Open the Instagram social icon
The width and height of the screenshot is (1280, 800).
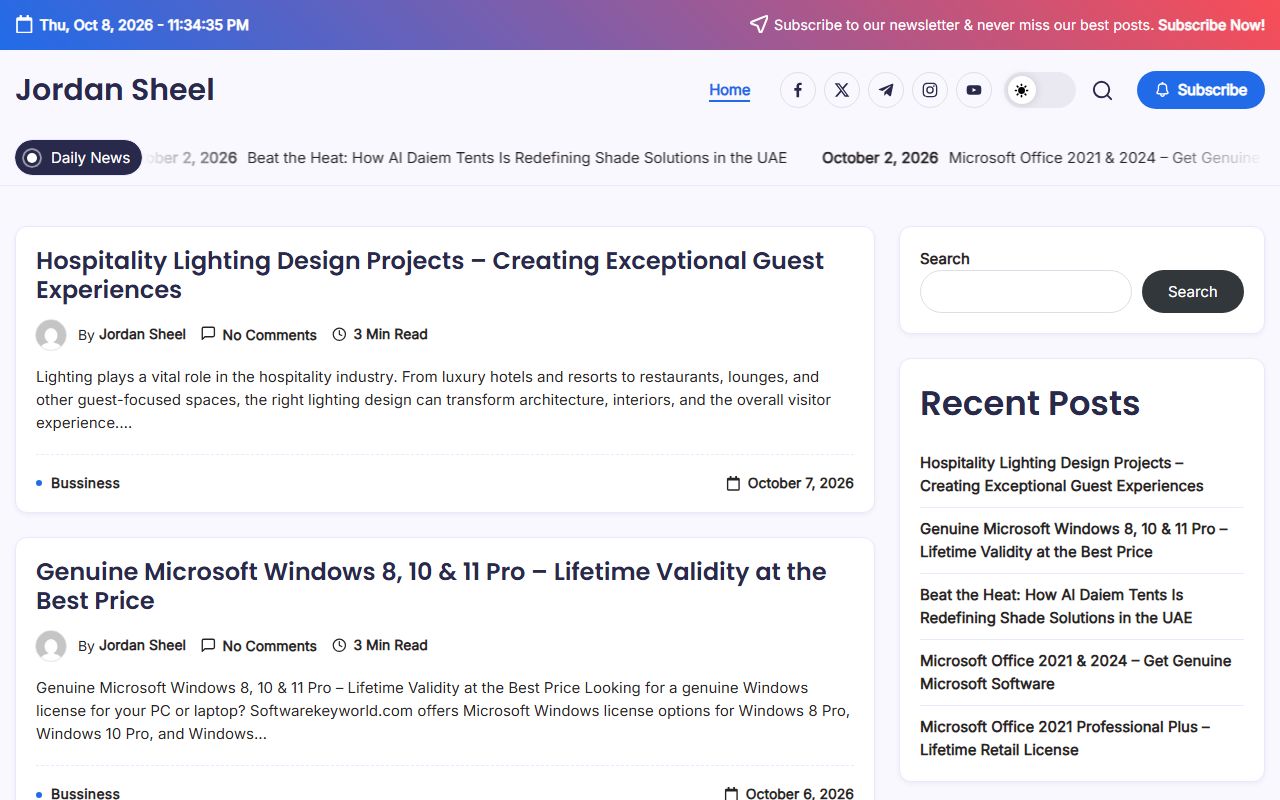(x=930, y=90)
